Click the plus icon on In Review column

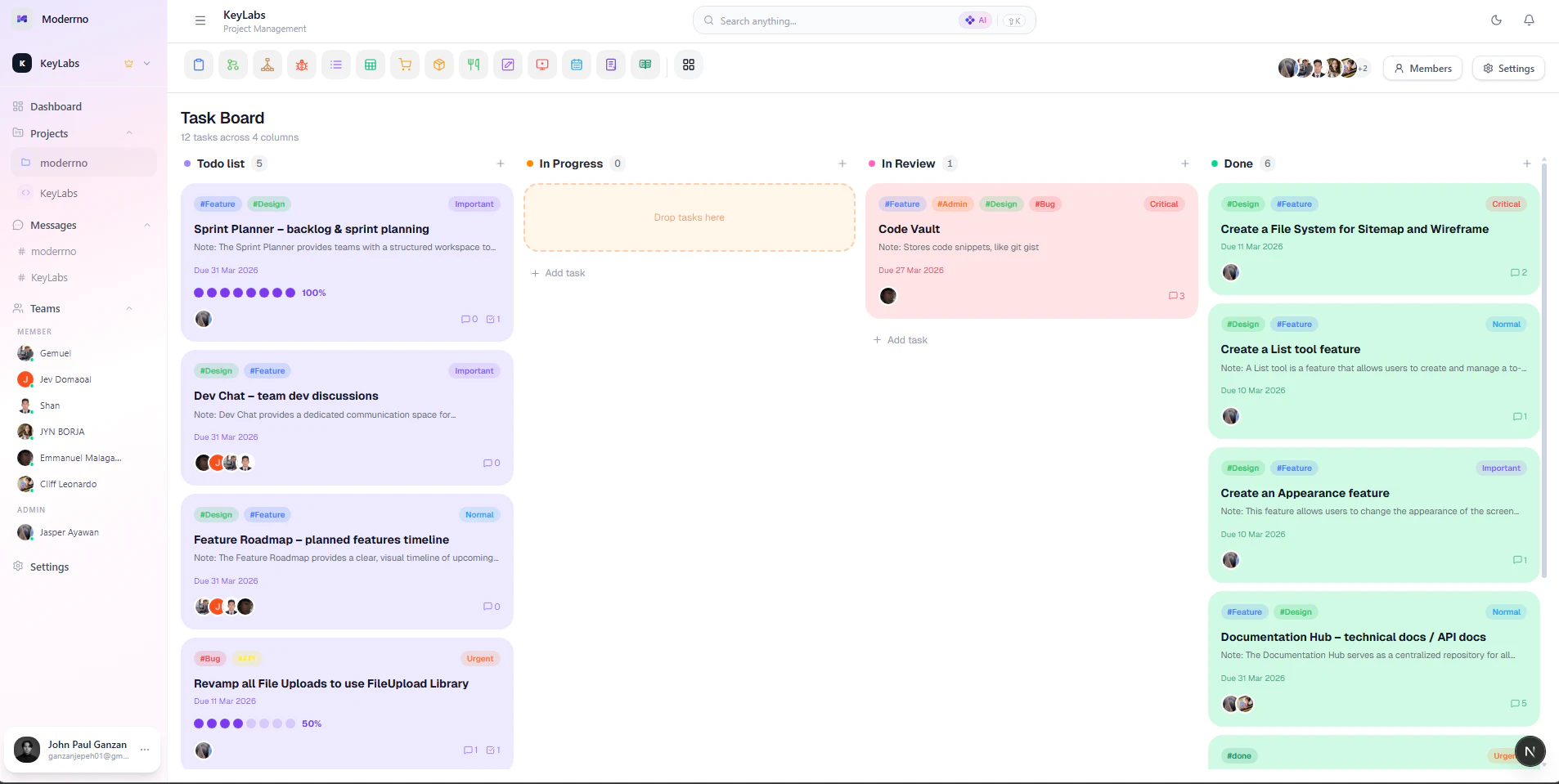[x=1185, y=164]
